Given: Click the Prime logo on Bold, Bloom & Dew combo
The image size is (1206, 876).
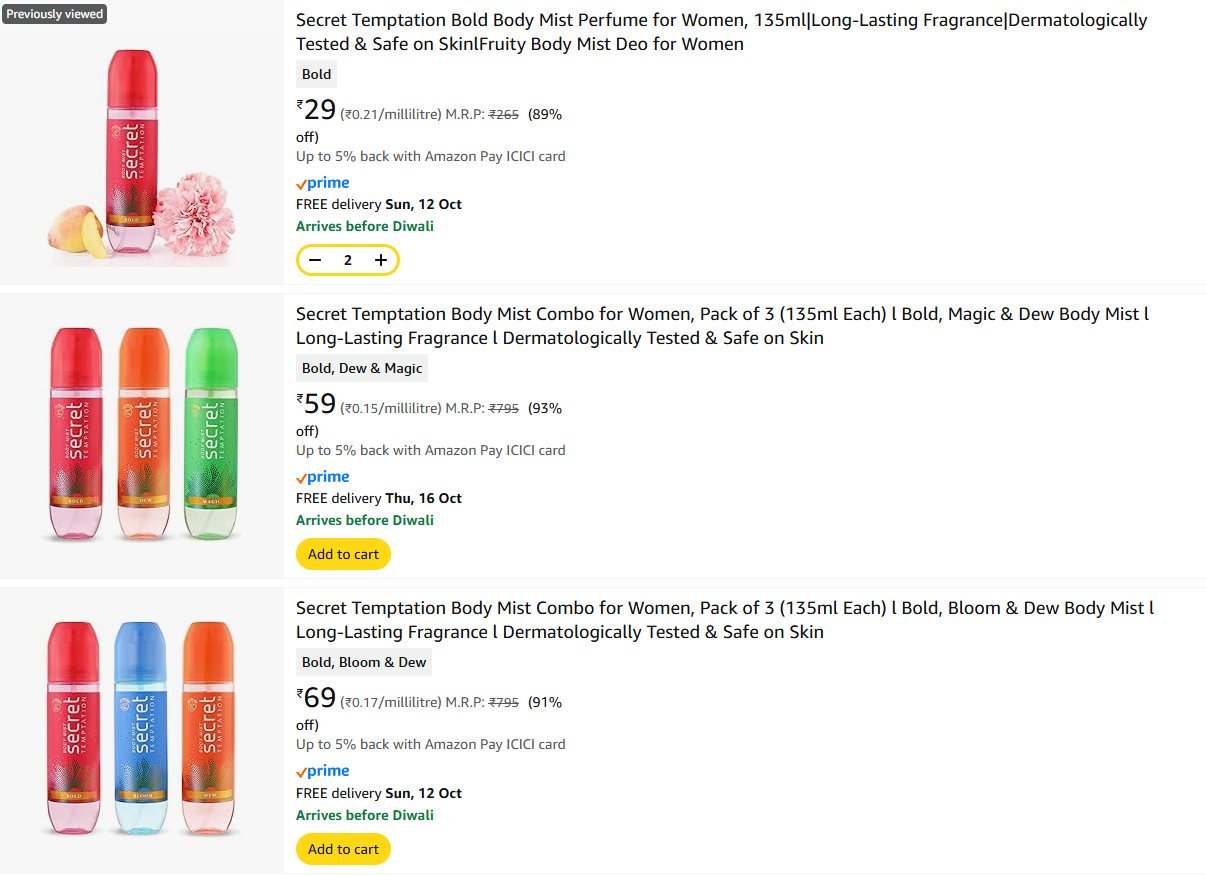Looking at the screenshot, I should click(x=323, y=771).
